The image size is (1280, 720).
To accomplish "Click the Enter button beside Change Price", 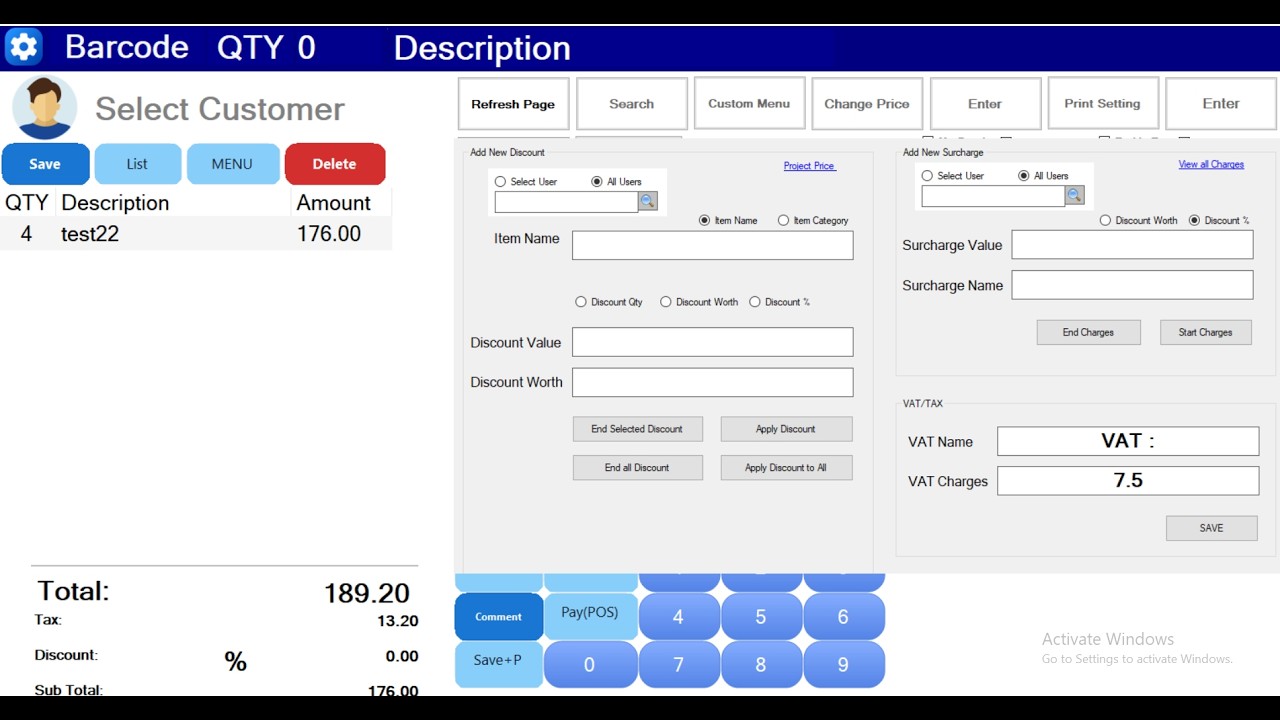I will 985,104.
